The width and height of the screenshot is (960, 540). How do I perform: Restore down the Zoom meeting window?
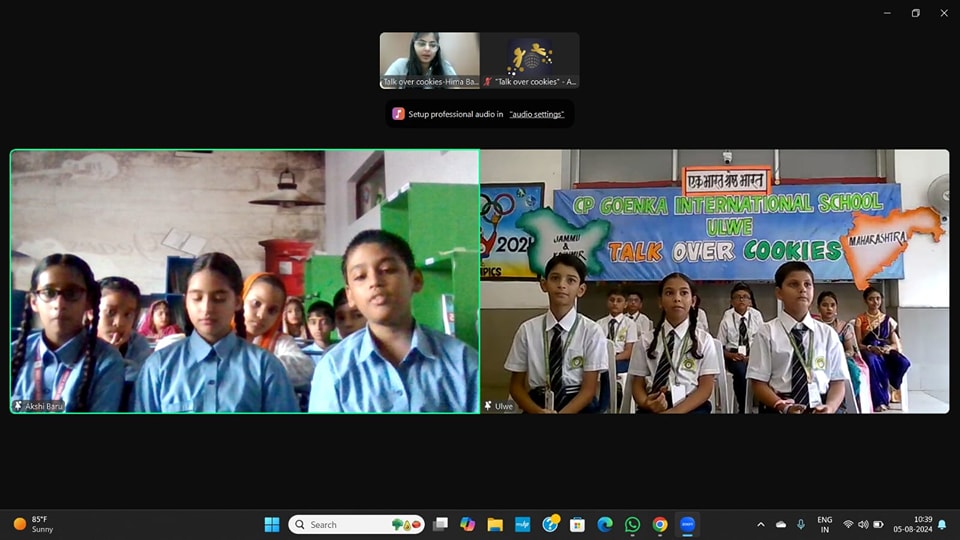pyautogui.click(x=916, y=13)
